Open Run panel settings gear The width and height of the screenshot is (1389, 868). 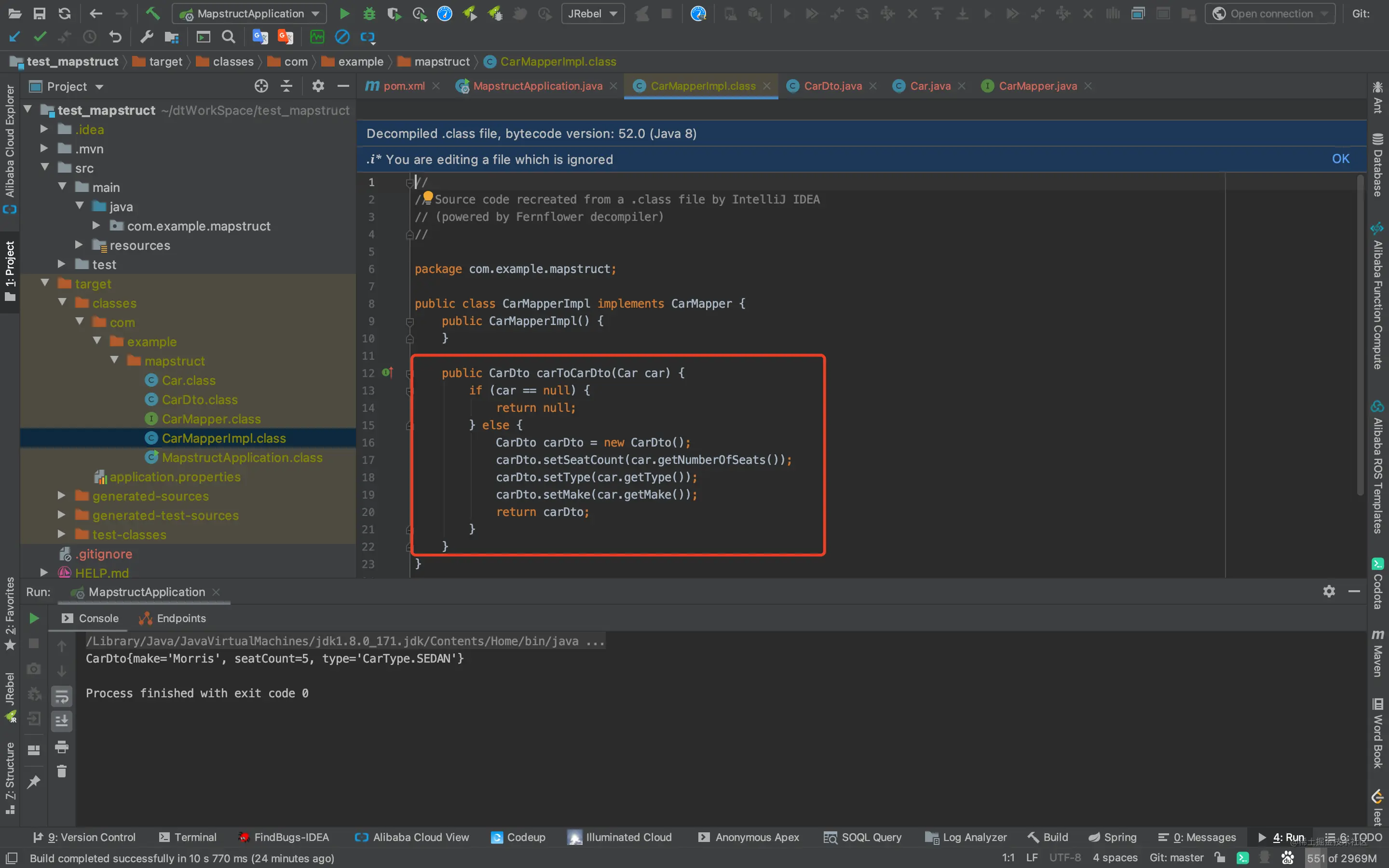click(1329, 591)
